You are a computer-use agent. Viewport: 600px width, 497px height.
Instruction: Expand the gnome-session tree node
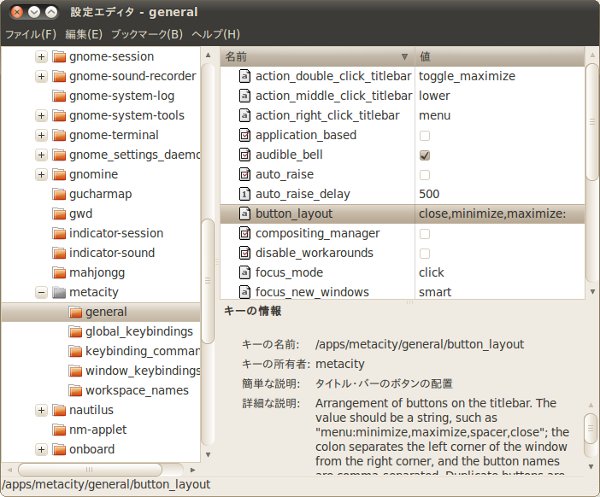tap(41, 56)
